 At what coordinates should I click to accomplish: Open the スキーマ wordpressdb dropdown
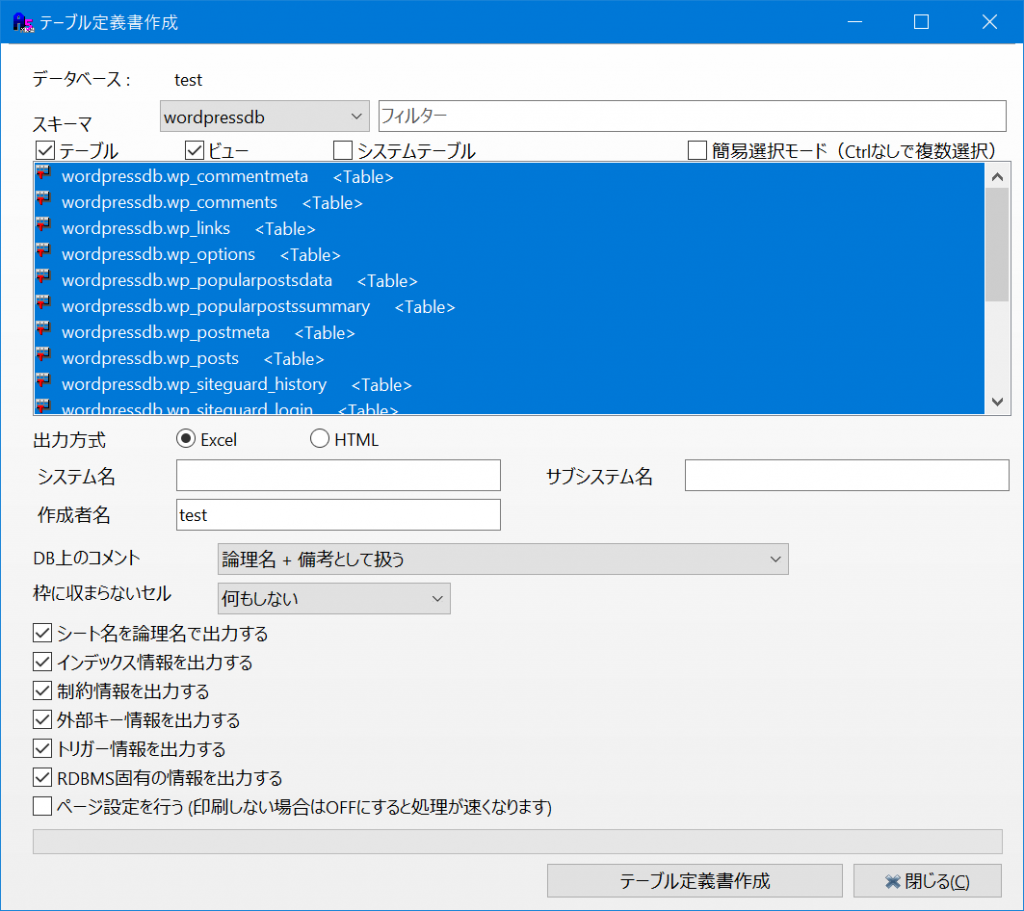click(264, 116)
